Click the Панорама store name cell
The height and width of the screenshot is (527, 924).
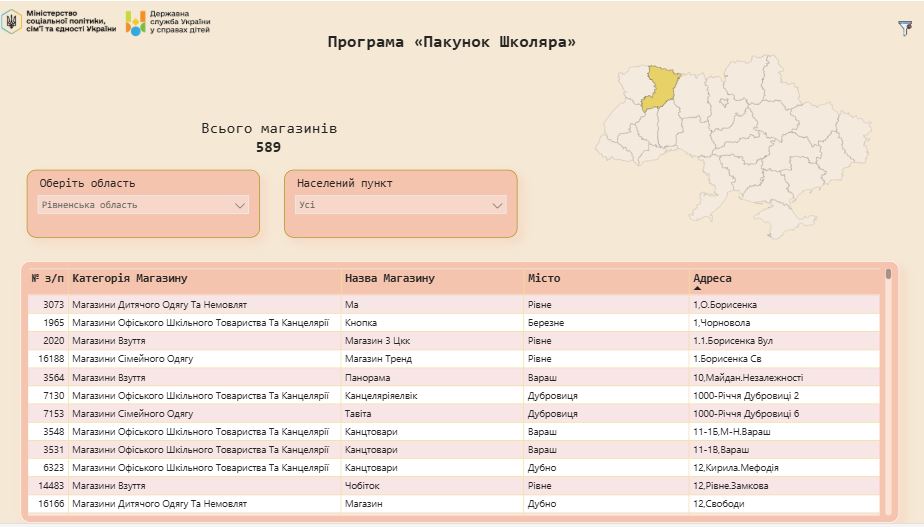(x=367, y=378)
